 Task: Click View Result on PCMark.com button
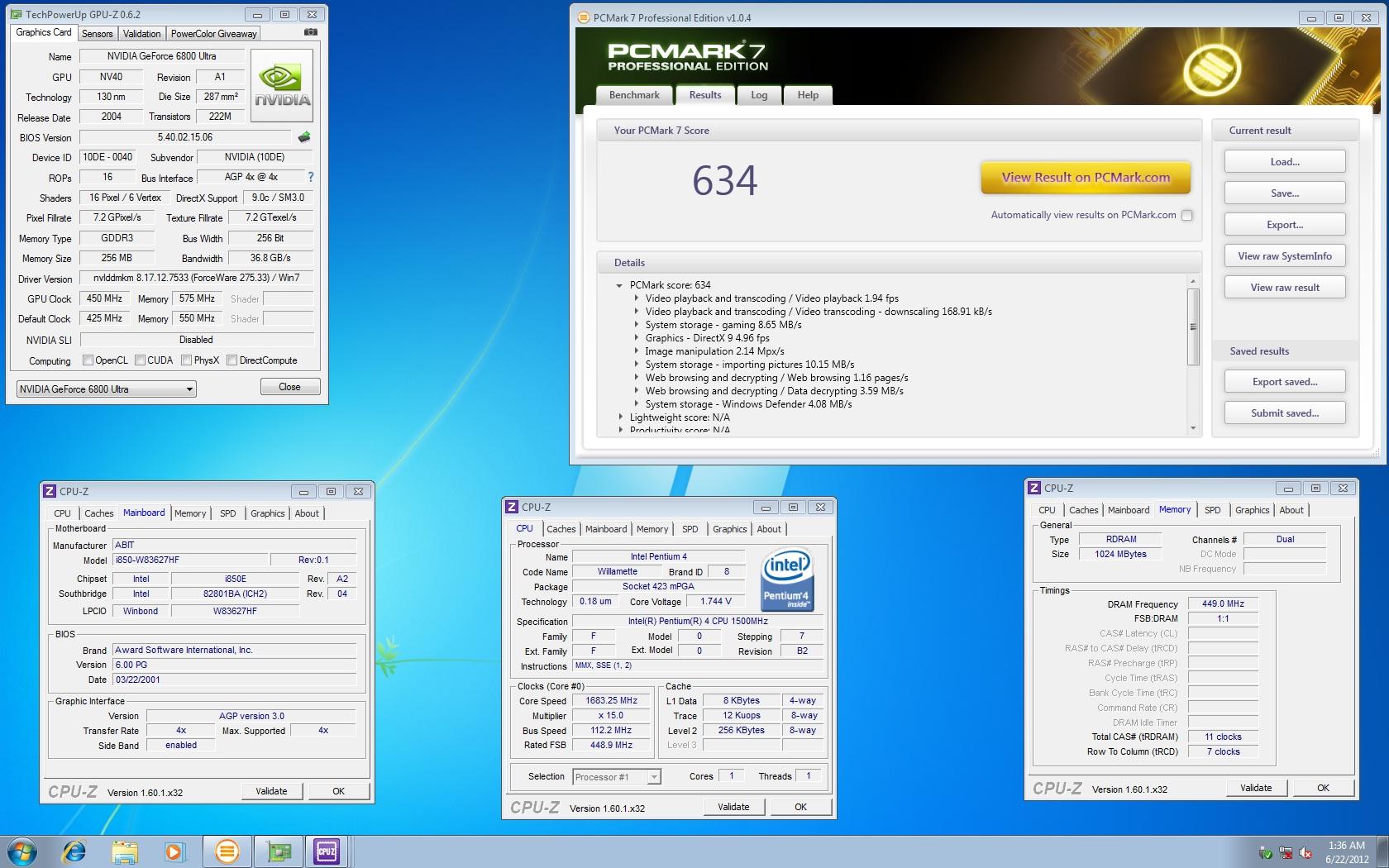pos(1086,177)
